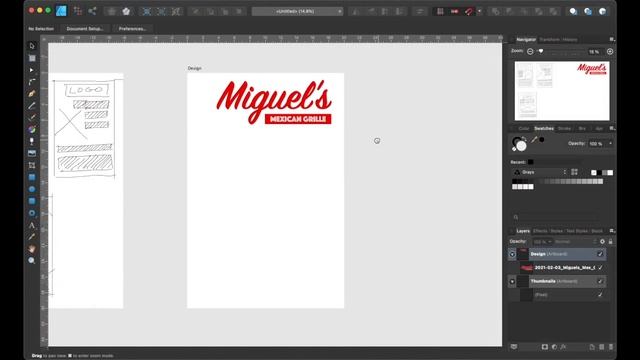Switch to the Navigator tab

click(x=526, y=40)
